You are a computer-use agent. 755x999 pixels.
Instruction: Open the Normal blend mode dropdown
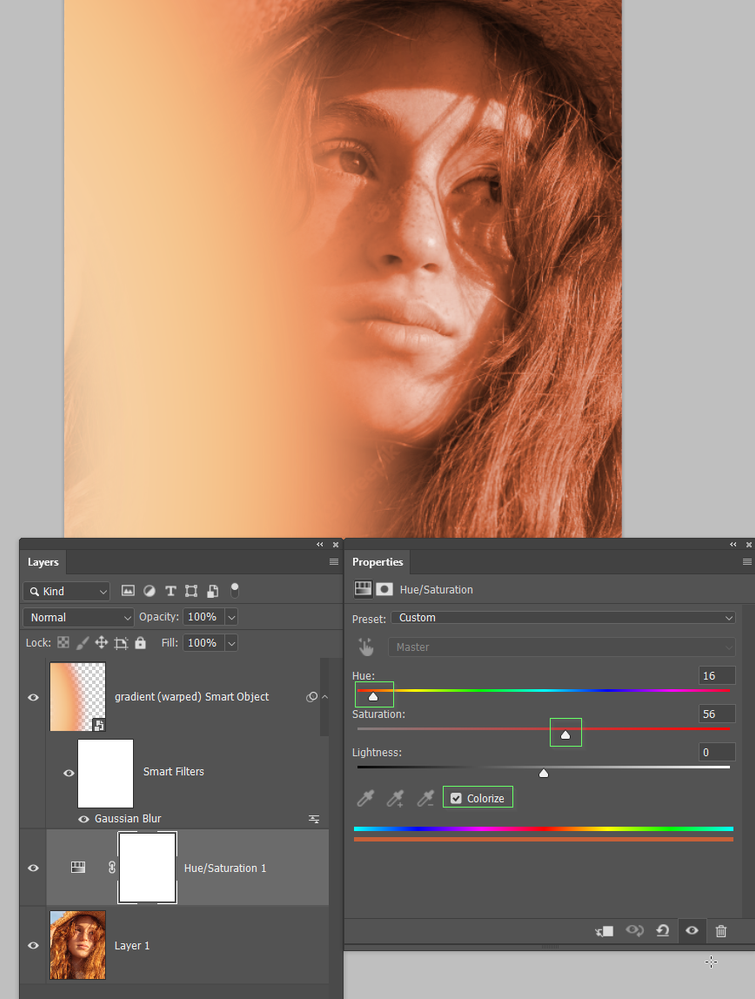(x=78, y=617)
